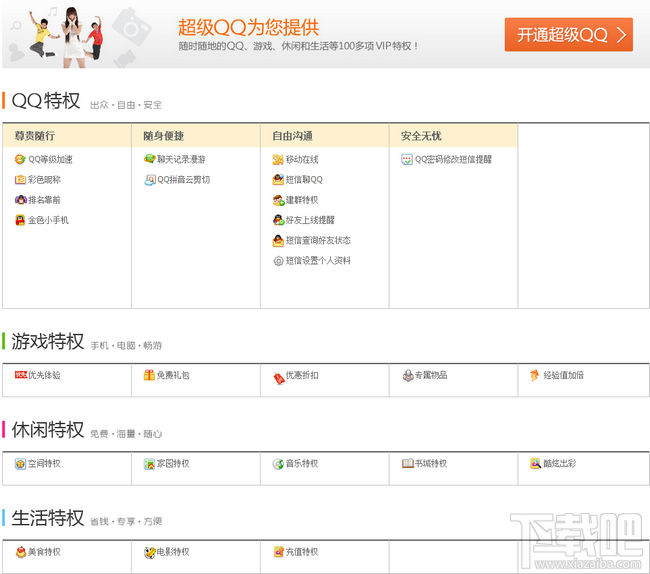Open the 家园特权 link
The width and height of the screenshot is (650, 574).
173,463
